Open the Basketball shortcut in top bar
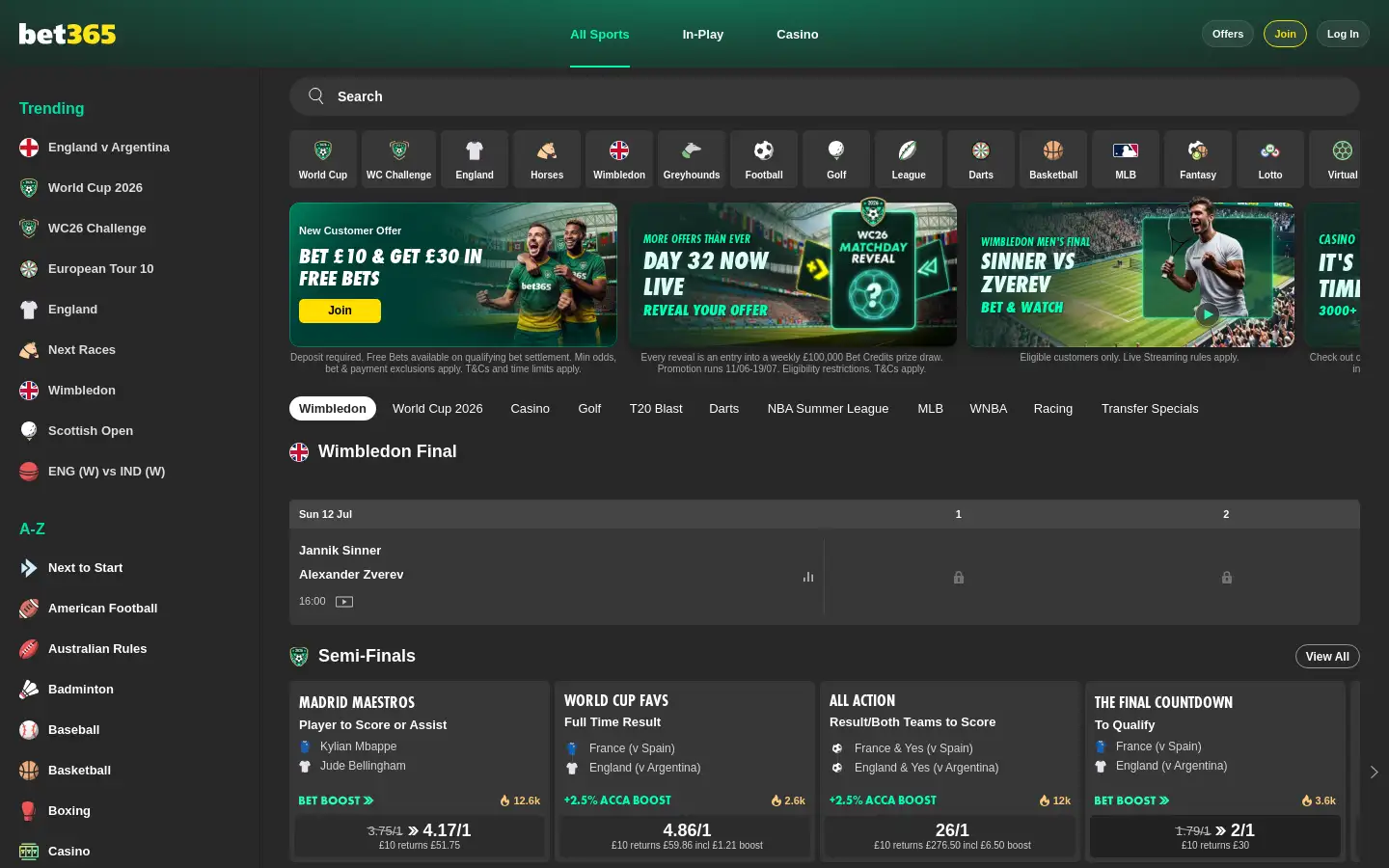 coord(1053,159)
